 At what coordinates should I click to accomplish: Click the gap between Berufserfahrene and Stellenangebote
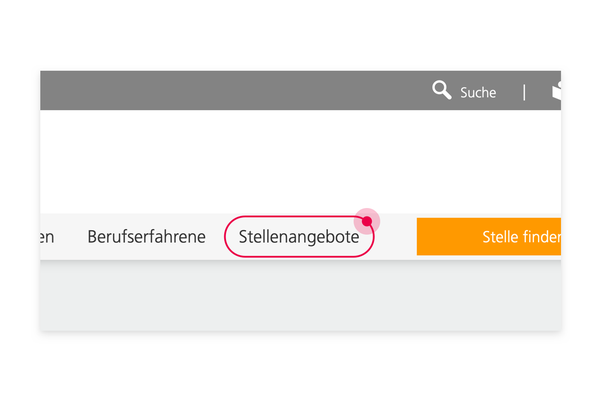click(x=215, y=237)
